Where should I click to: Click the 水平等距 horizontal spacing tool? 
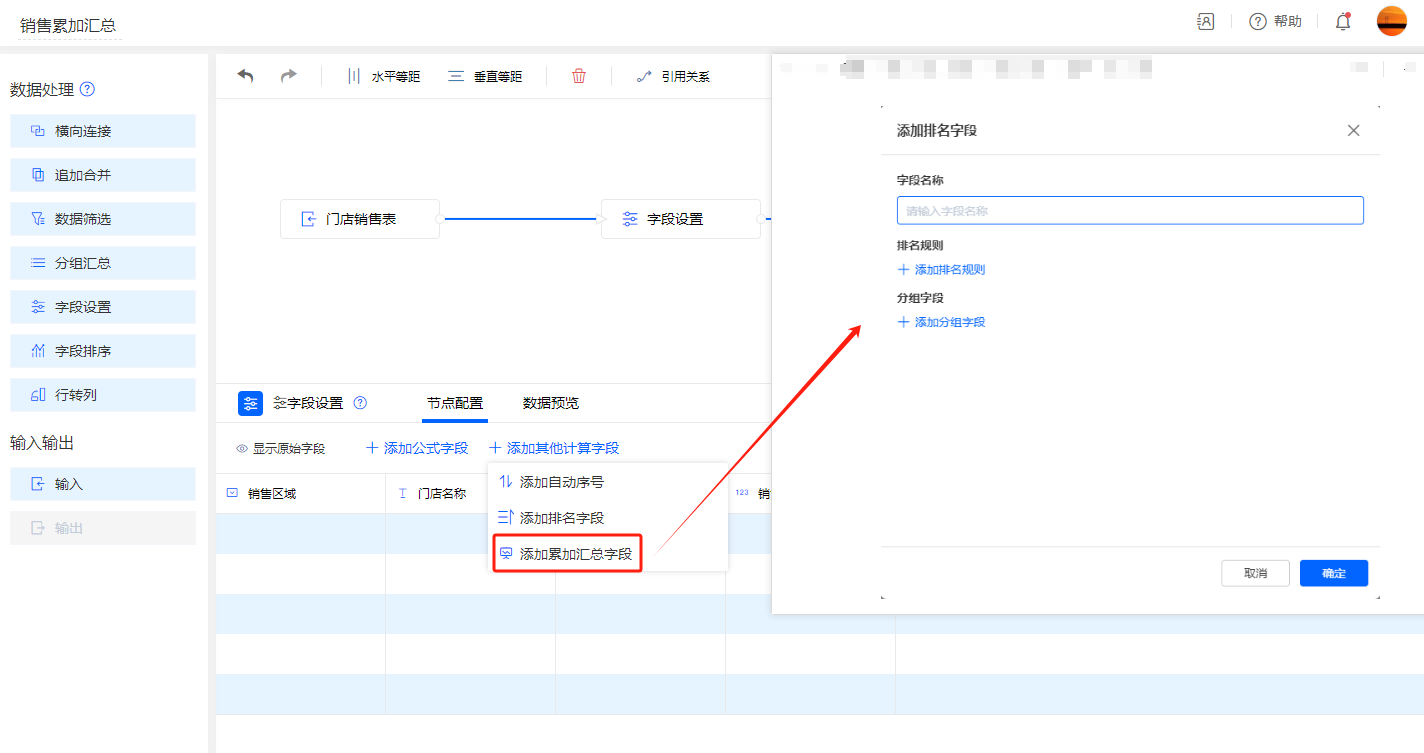(x=383, y=76)
